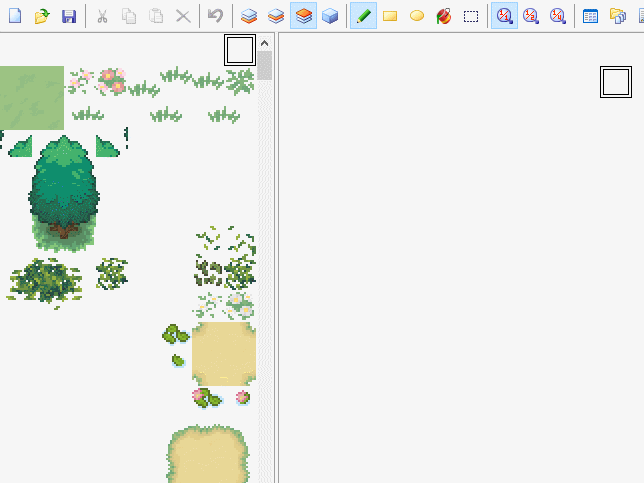Viewport: 644px width, 483px height.
Task: Select the Ellipse drawing tool
Action: click(417, 16)
